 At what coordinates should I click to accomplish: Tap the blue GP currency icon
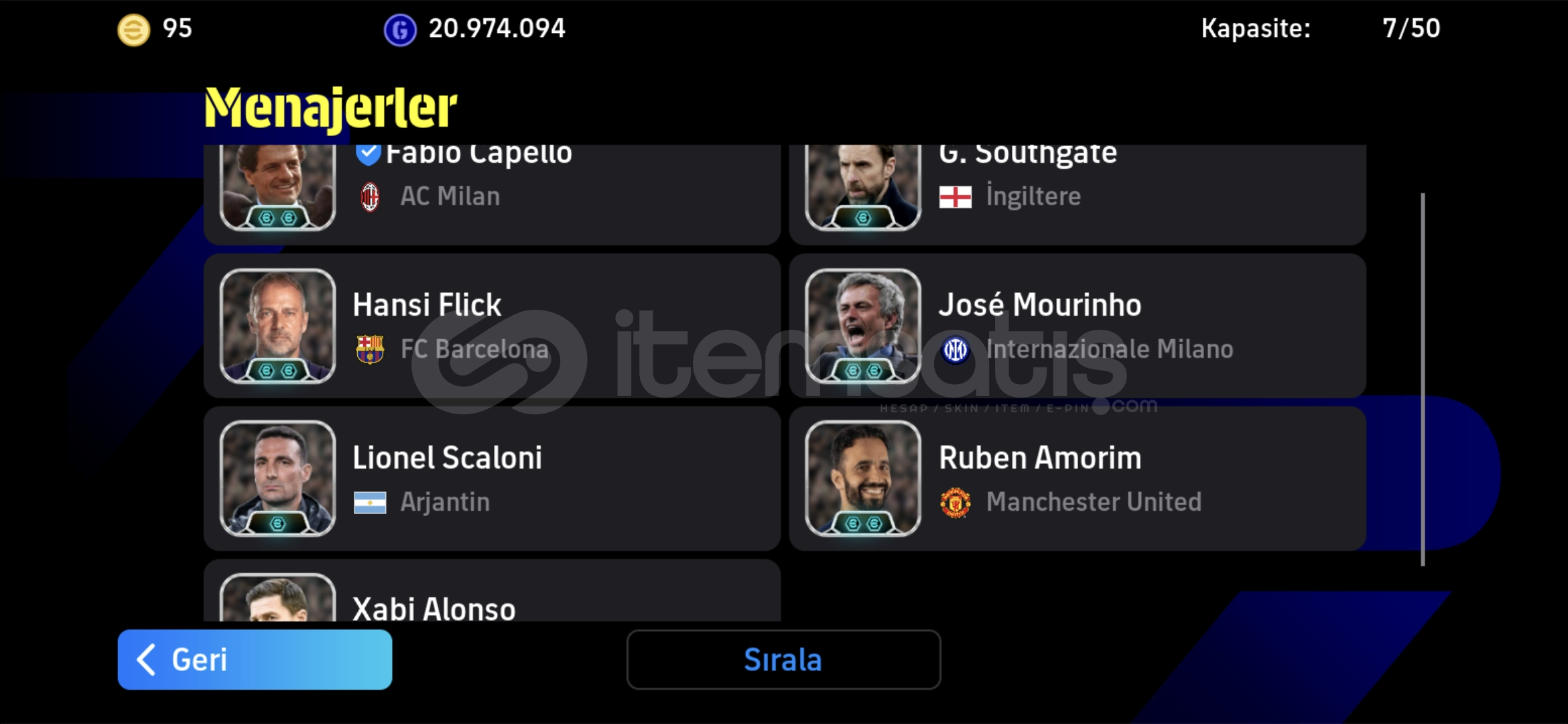tap(400, 30)
